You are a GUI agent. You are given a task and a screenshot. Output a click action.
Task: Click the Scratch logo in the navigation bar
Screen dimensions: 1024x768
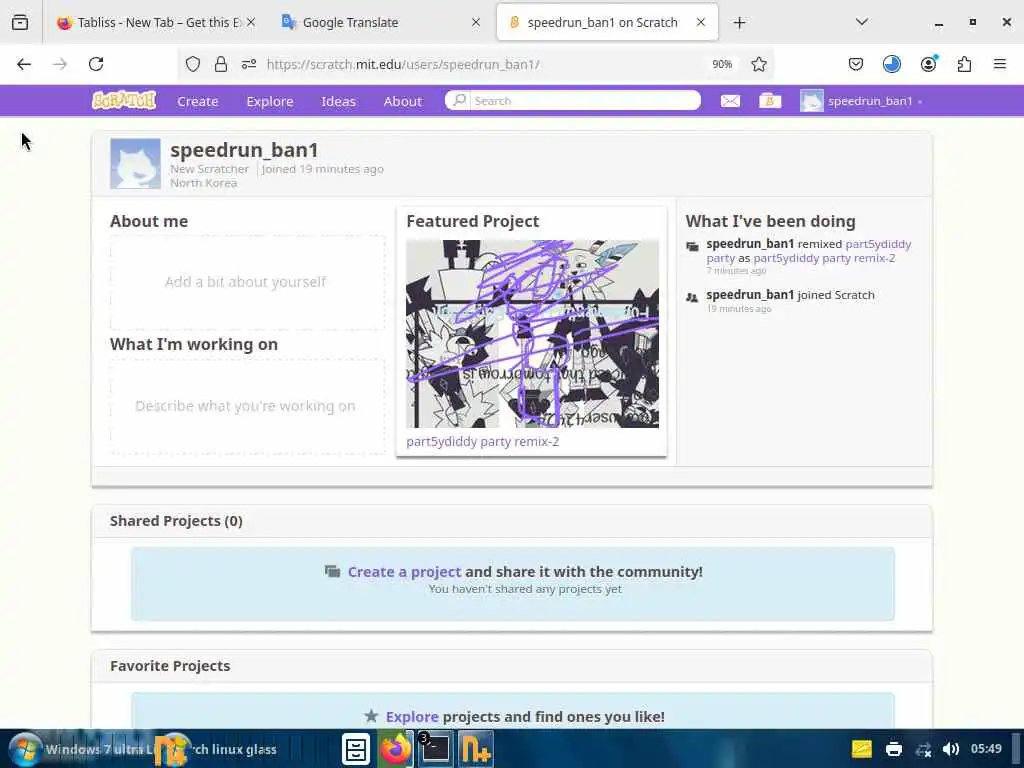coord(124,101)
